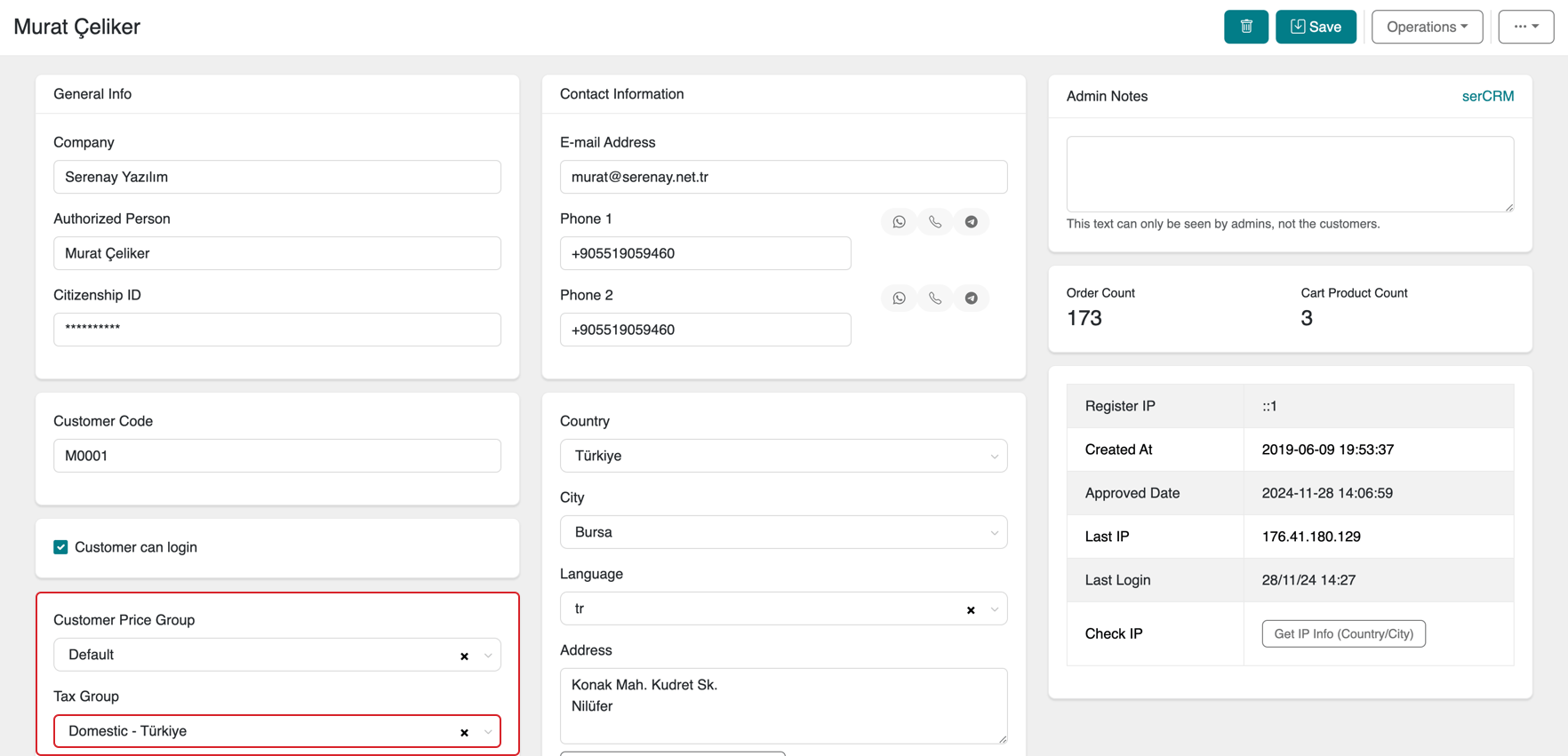Open the serCRM link
Viewport: 1568px width, 756px height.
click(x=1487, y=96)
